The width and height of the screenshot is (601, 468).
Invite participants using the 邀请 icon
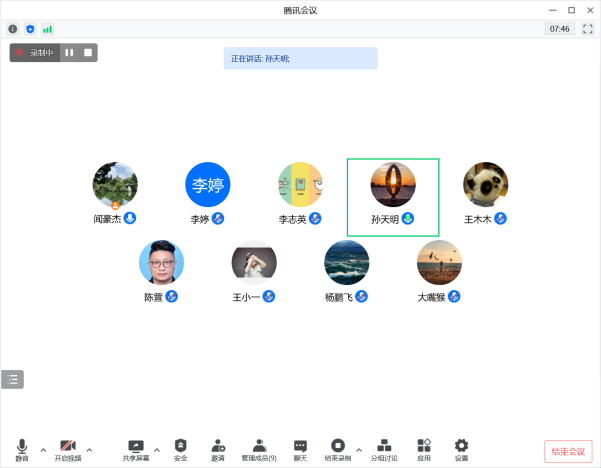pos(217,448)
